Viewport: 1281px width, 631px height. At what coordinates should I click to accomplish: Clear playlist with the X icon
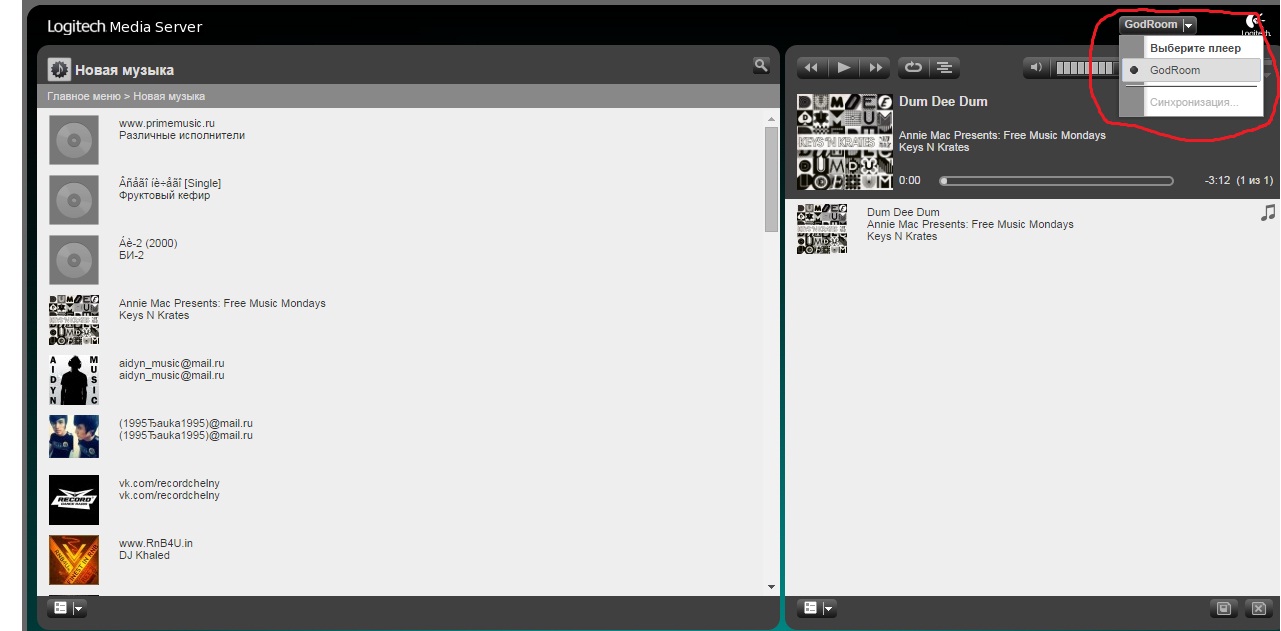point(1259,608)
